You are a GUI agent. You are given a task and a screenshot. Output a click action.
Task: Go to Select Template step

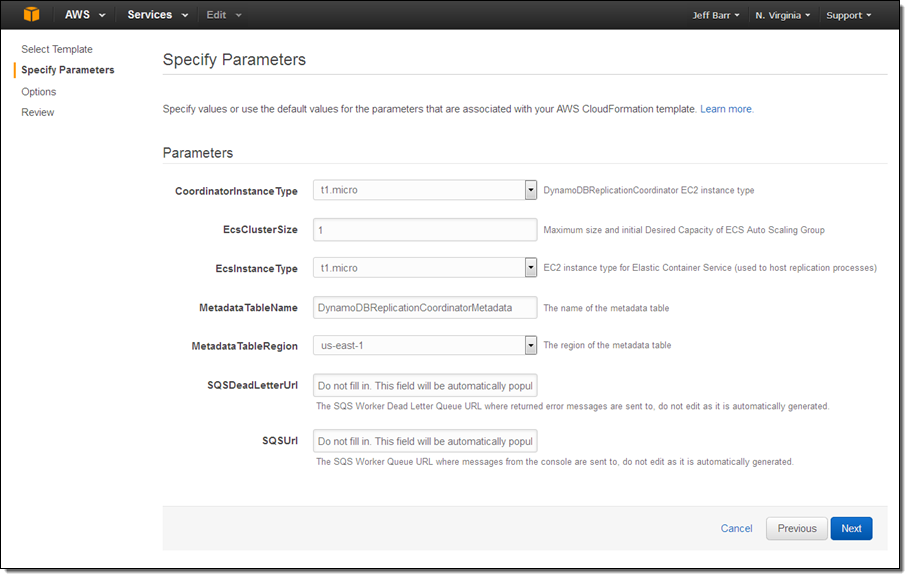[x=57, y=49]
